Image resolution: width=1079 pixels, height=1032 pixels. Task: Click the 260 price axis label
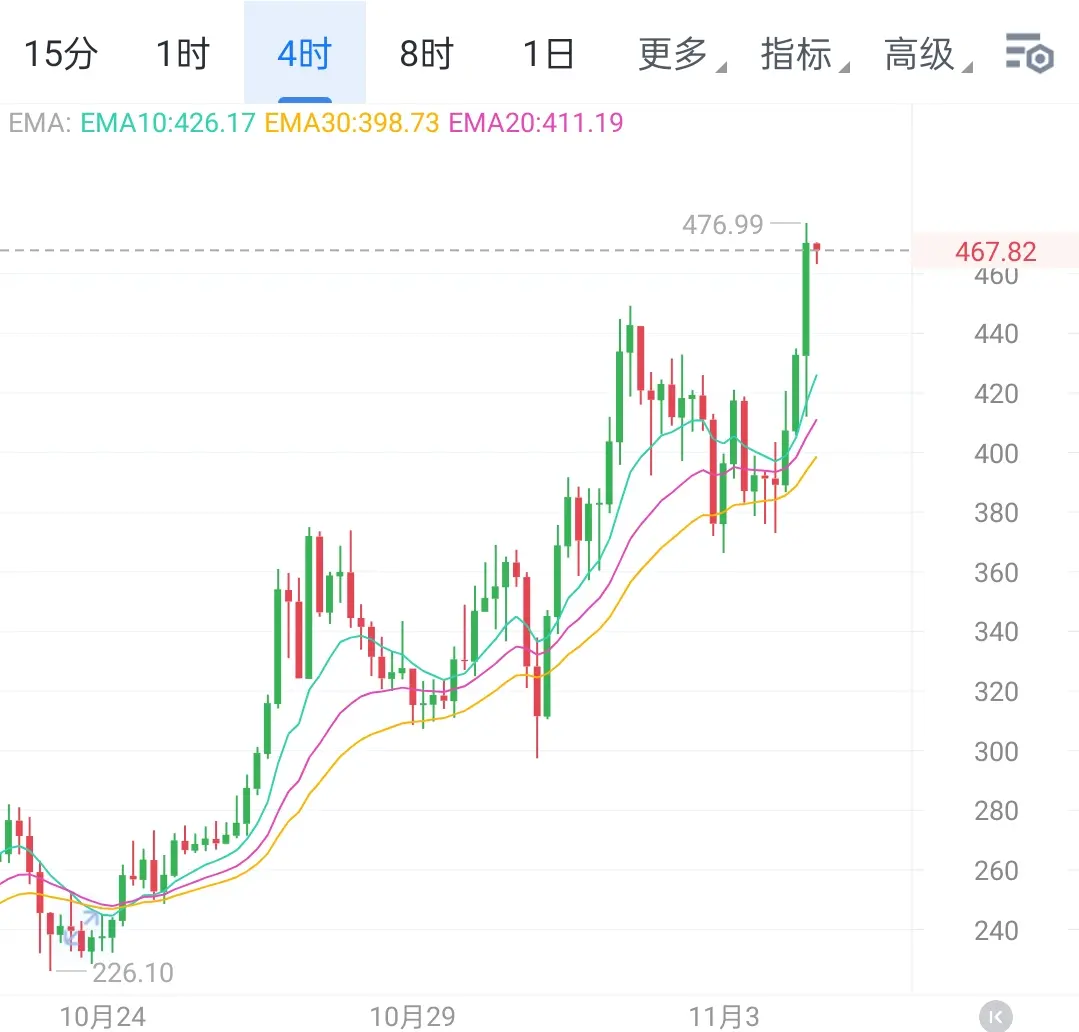pos(996,871)
